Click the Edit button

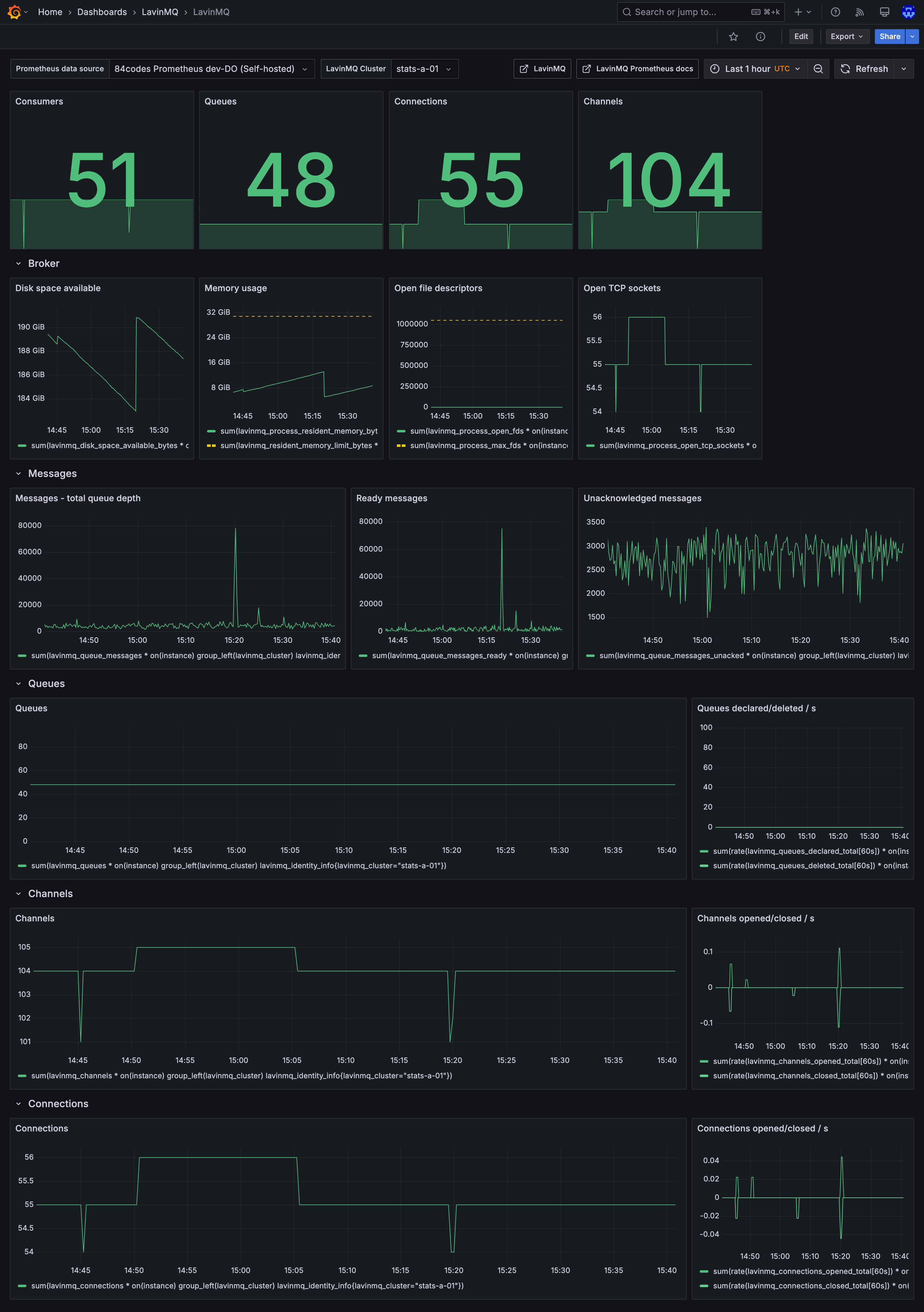click(x=801, y=37)
